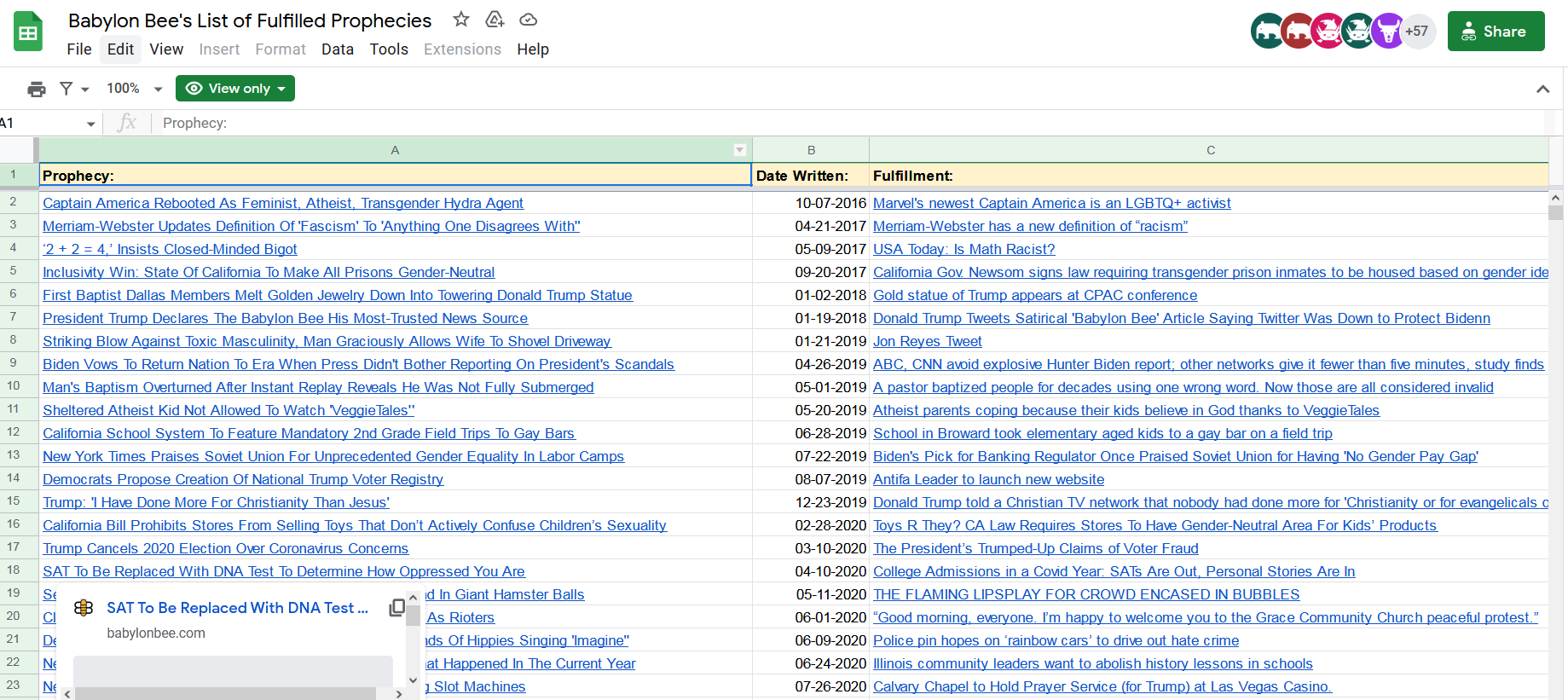The width and height of the screenshot is (1568, 700).
Task: Click the formula bar content field
Action: 853,124
